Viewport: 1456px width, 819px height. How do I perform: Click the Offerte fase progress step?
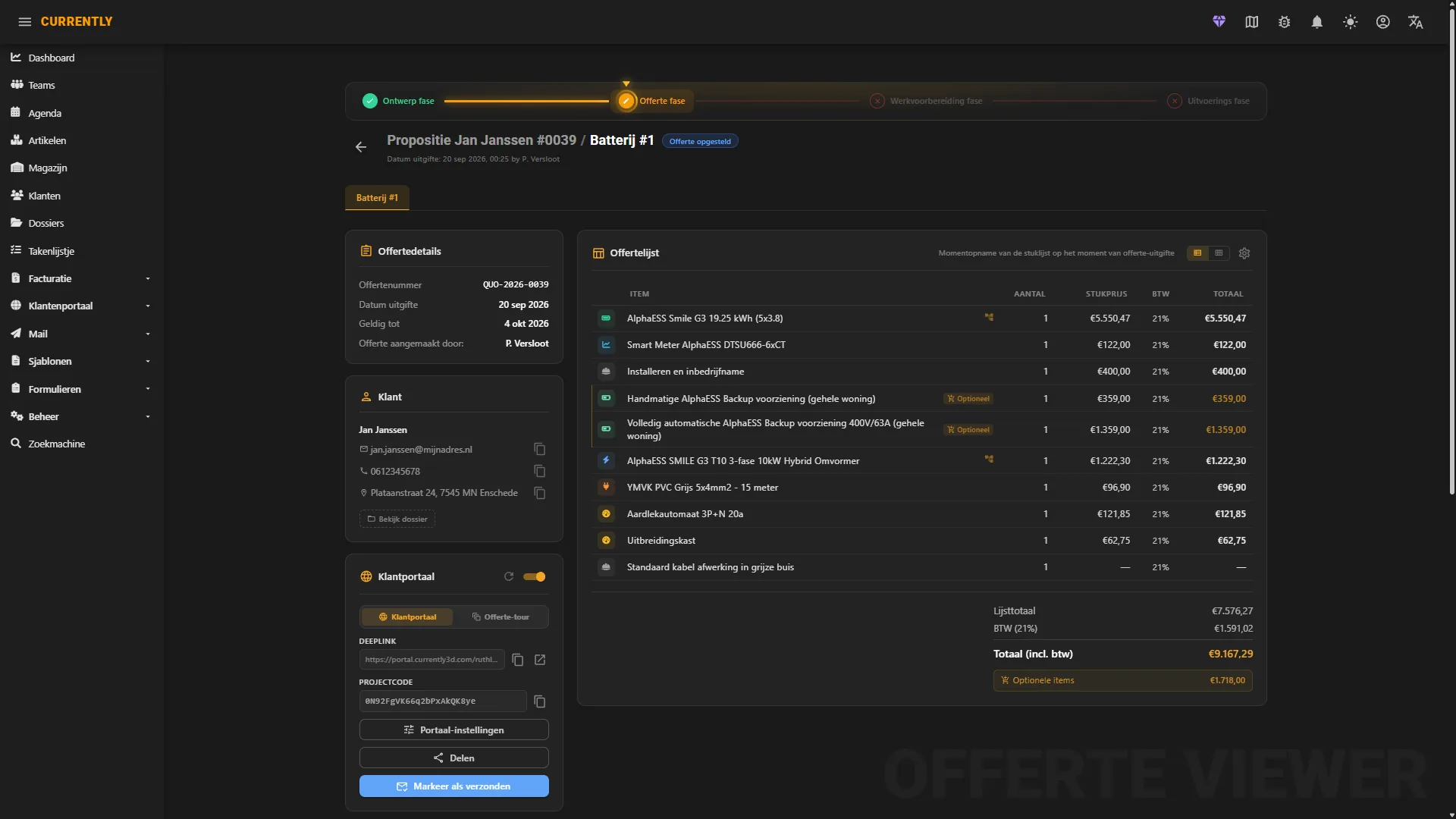pos(652,101)
